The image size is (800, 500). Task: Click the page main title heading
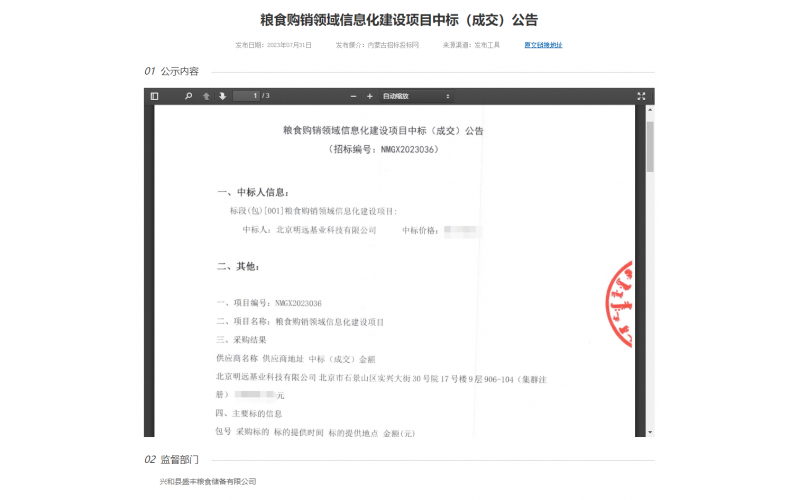[x=399, y=20]
